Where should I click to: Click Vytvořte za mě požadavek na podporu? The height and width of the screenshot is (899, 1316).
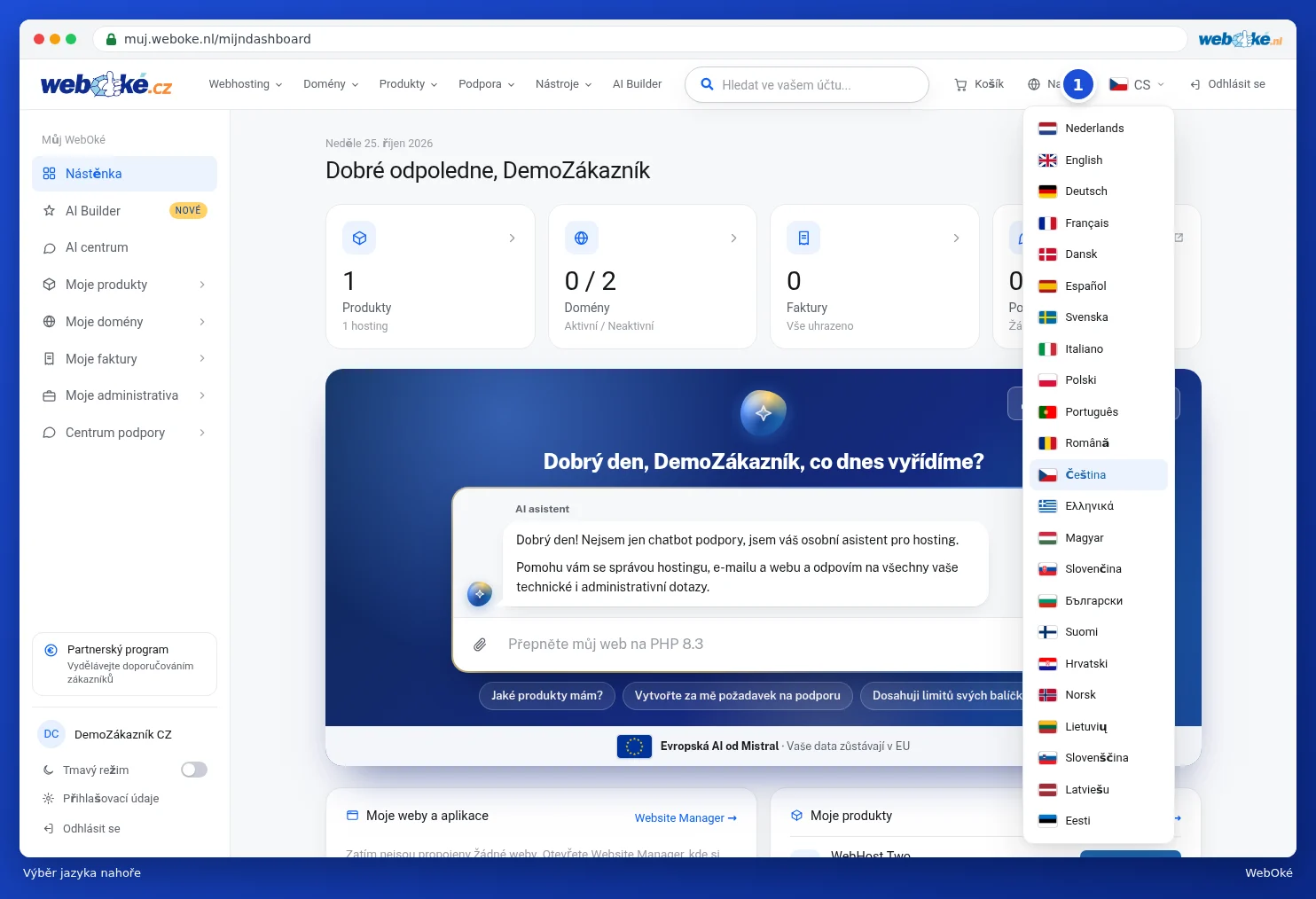click(738, 696)
